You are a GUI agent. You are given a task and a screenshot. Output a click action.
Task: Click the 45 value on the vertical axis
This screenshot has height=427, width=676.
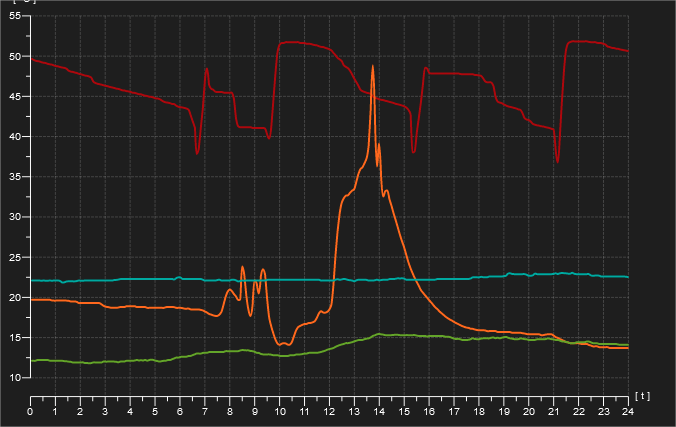click(15, 97)
